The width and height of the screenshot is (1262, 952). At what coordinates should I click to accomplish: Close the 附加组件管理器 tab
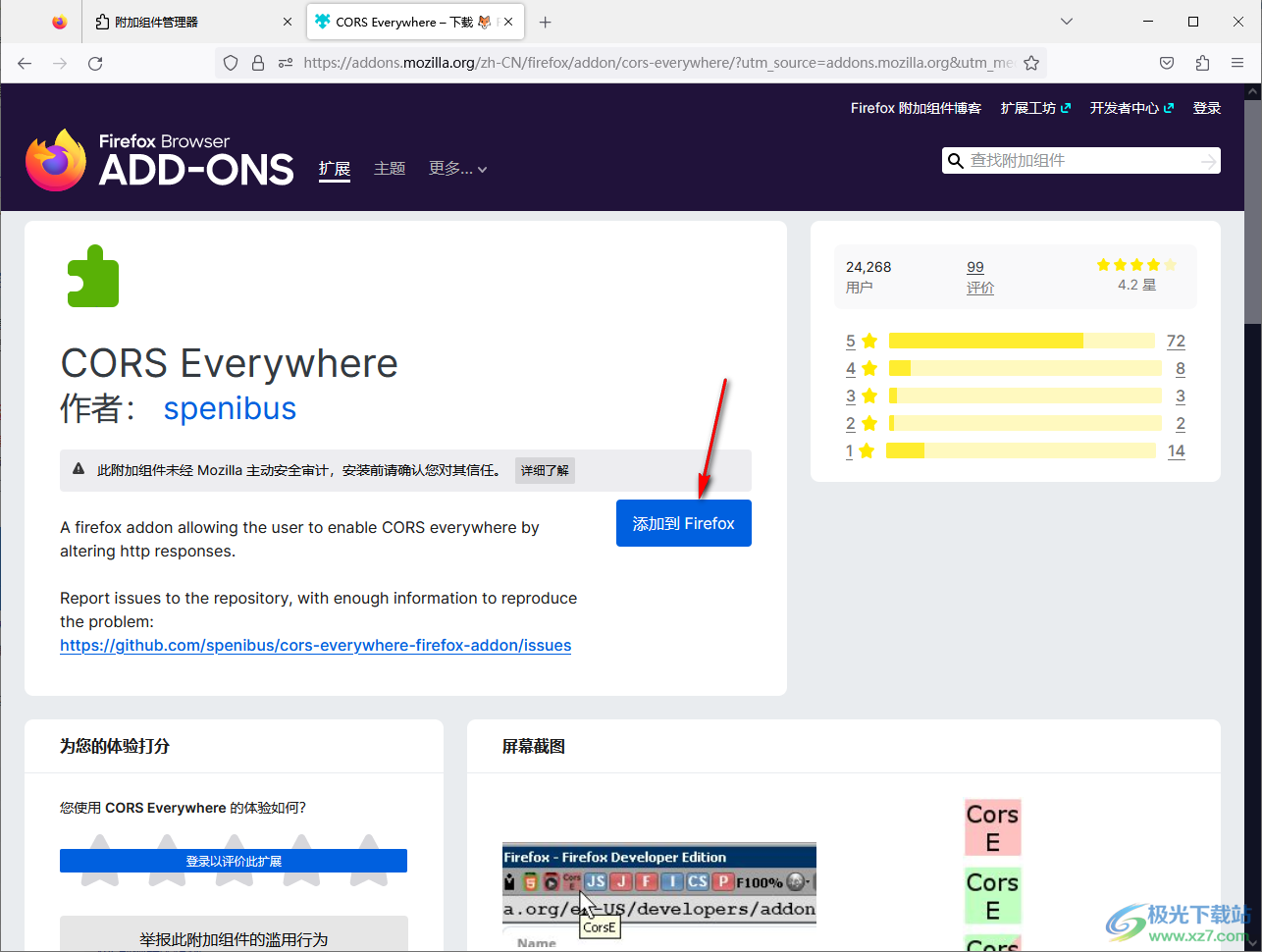point(288,22)
